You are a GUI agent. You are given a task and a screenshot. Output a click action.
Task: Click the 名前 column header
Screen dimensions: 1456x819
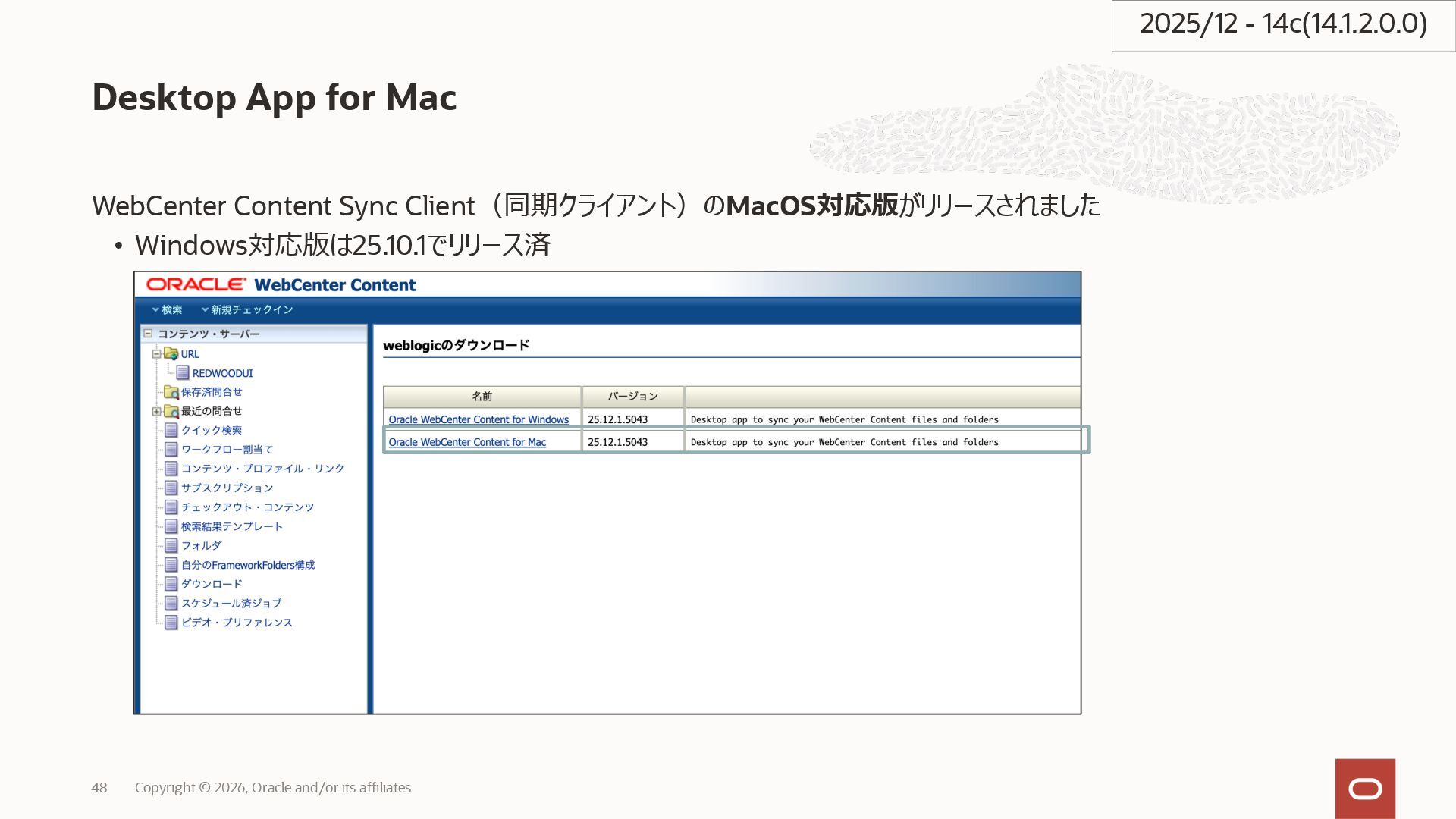pyautogui.click(x=482, y=397)
